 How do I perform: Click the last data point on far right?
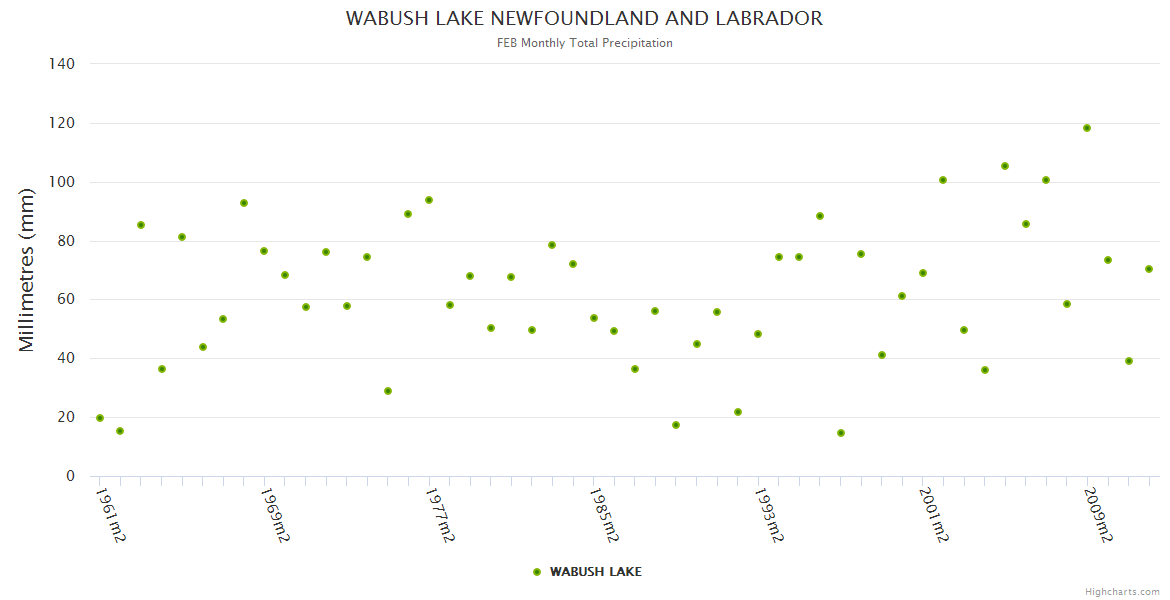[x=1149, y=269]
